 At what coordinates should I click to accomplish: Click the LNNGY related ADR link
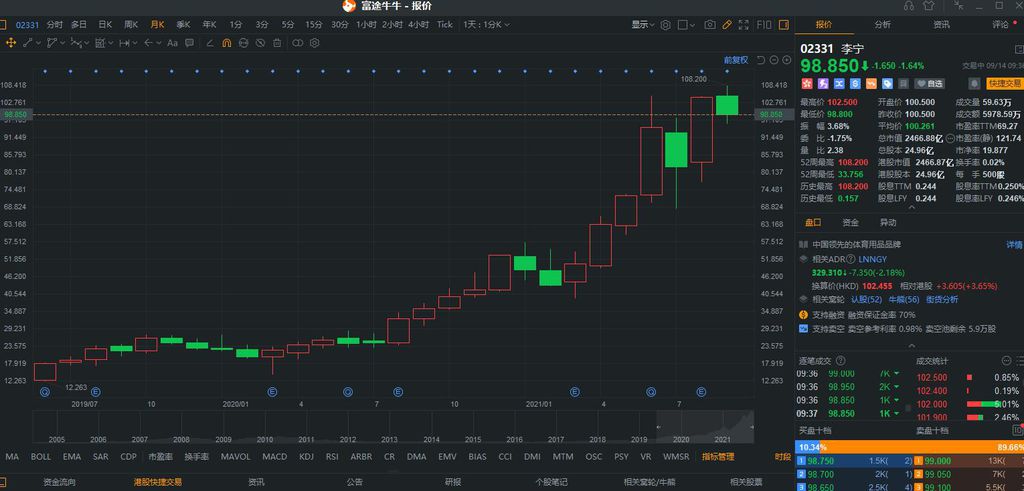(872, 259)
